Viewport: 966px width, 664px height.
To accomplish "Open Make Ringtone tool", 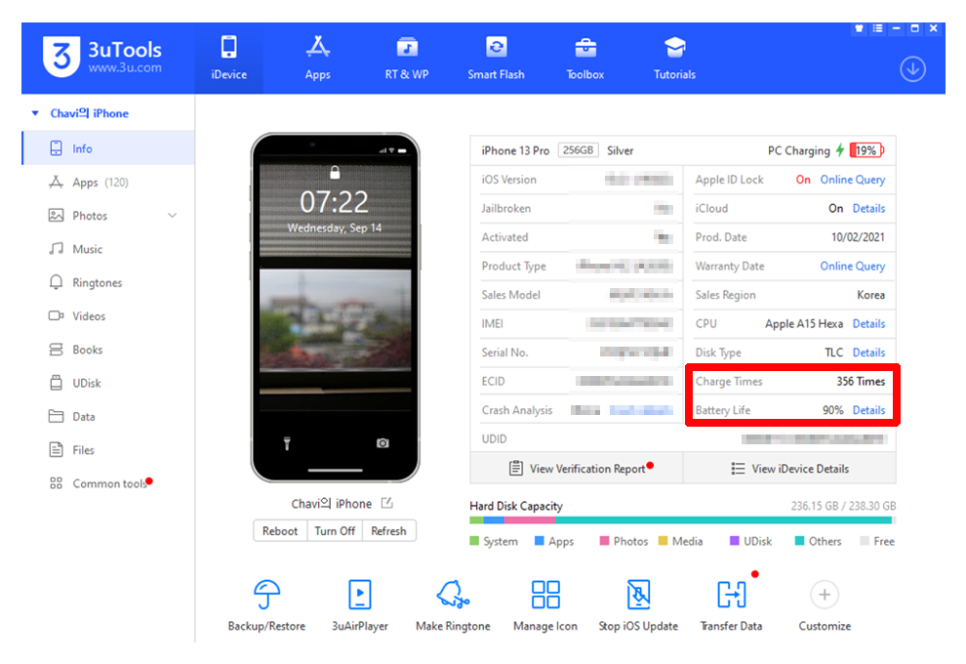I will click(453, 605).
